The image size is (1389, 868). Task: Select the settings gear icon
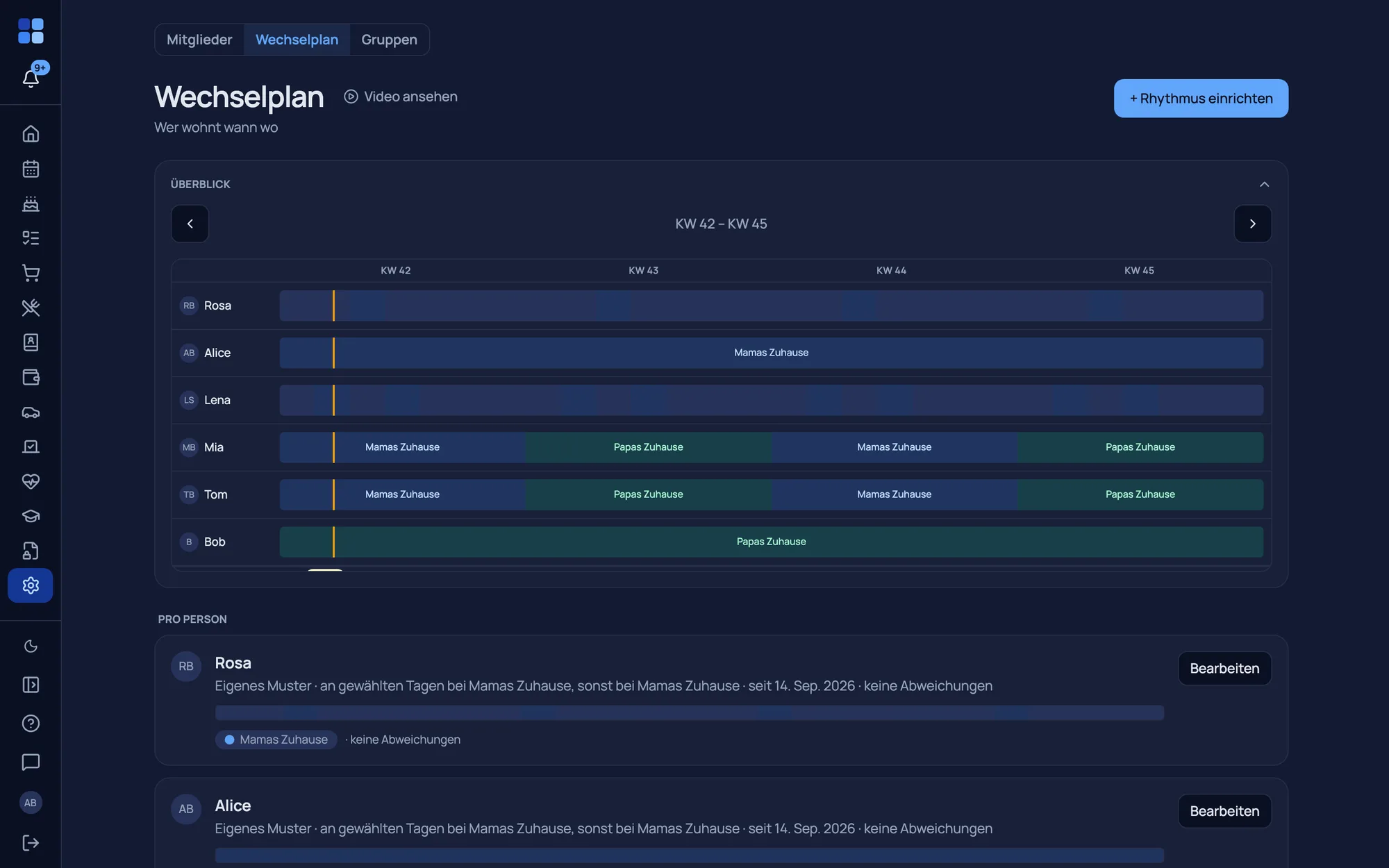pos(31,585)
